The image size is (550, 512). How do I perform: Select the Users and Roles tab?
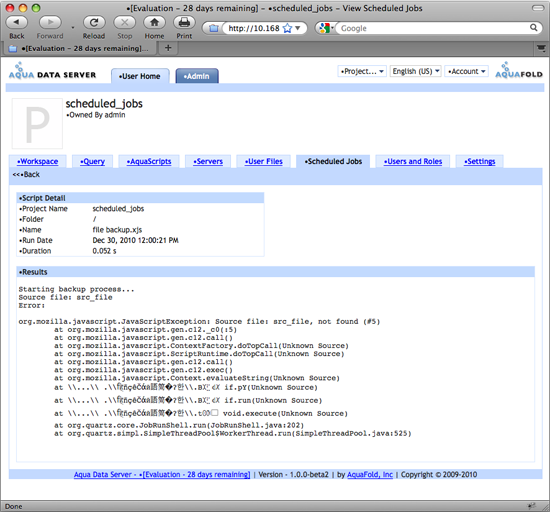click(x=412, y=161)
